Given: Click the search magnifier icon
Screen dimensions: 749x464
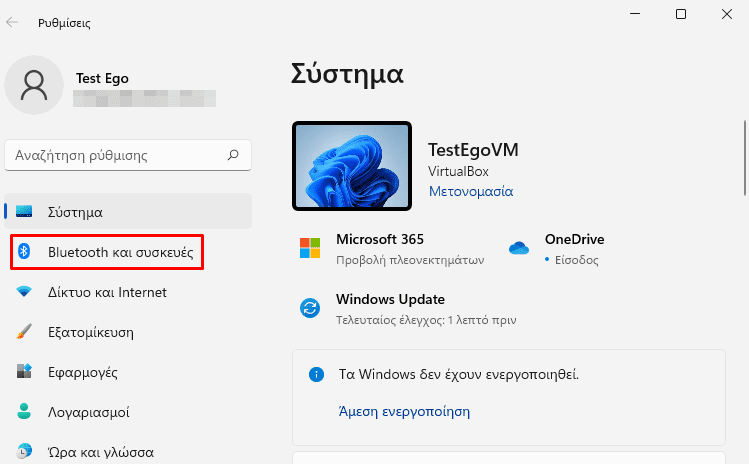Looking at the screenshot, I should click(x=233, y=155).
